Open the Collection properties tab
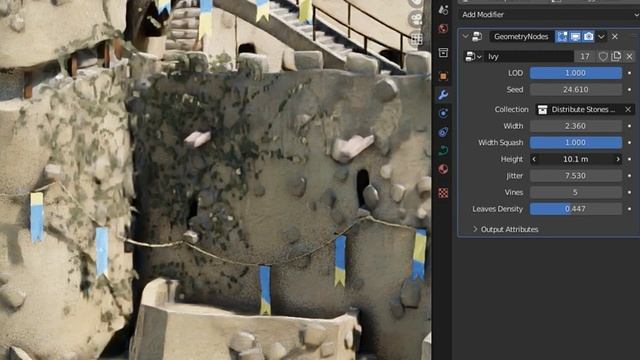Image resolution: width=640 pixels, height=360 pixels. 443,53
